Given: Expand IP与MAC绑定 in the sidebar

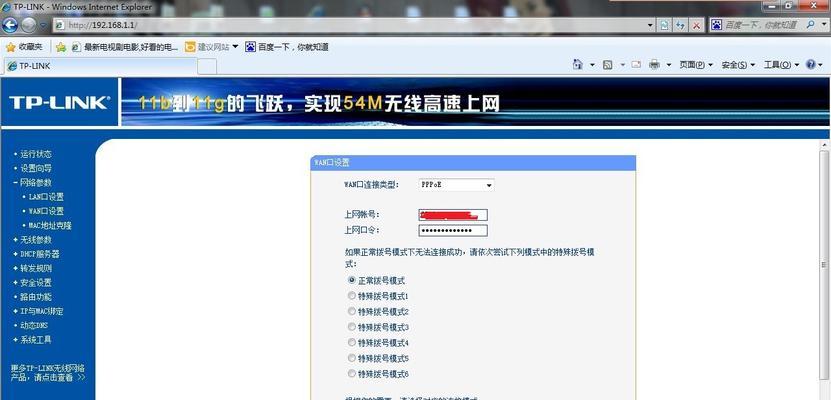Looking at the screenshot, I should (x=39, y=312).
